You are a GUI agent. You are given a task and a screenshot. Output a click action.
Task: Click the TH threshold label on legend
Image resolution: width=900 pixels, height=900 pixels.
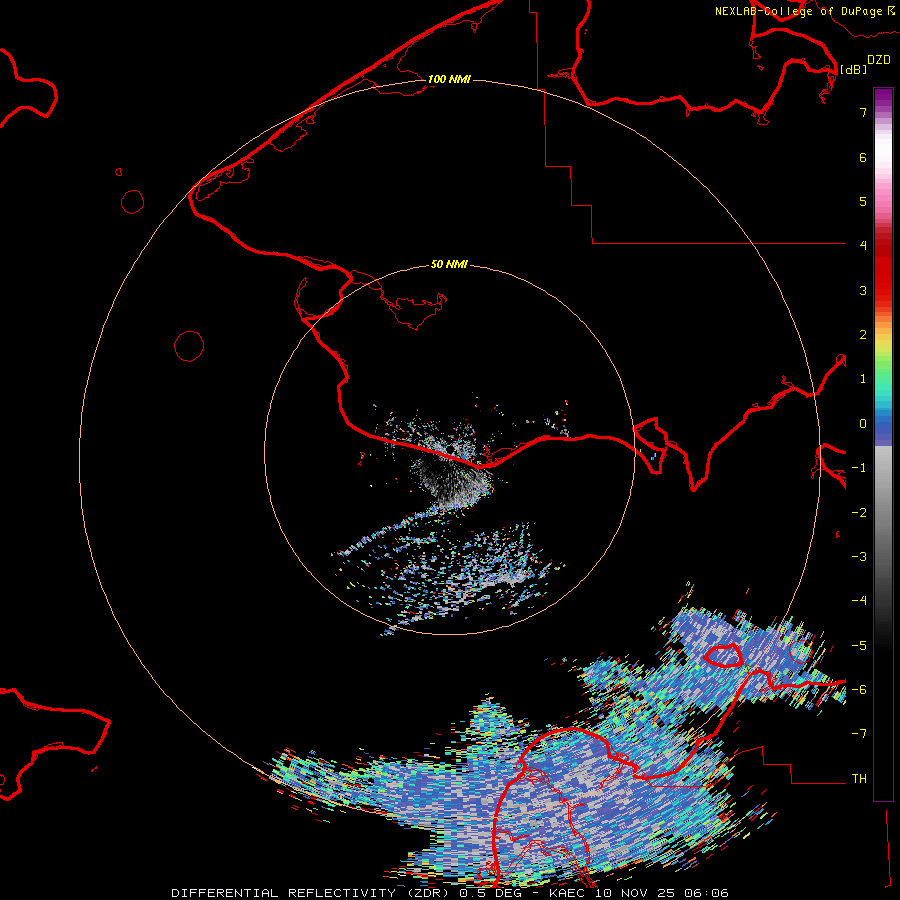(859, 779)
